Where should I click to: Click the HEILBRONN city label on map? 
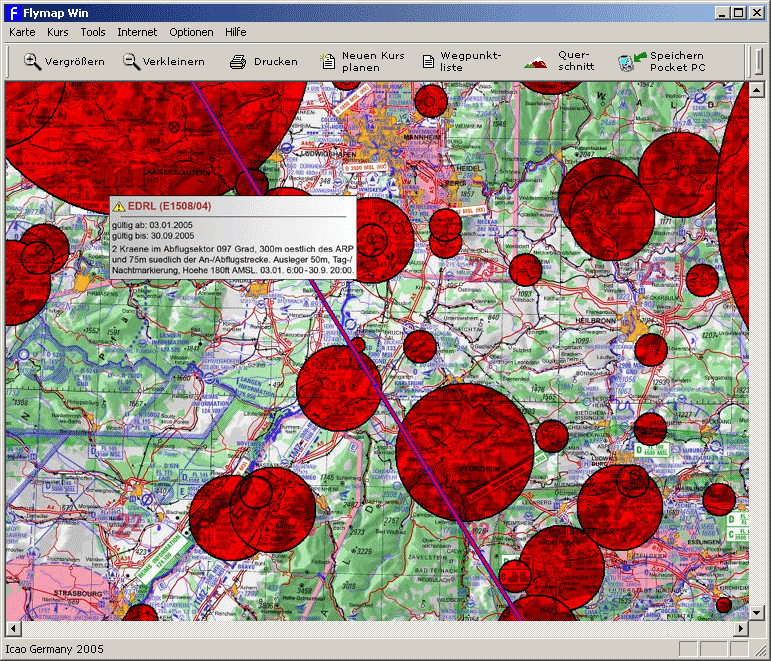click(595, 320)
